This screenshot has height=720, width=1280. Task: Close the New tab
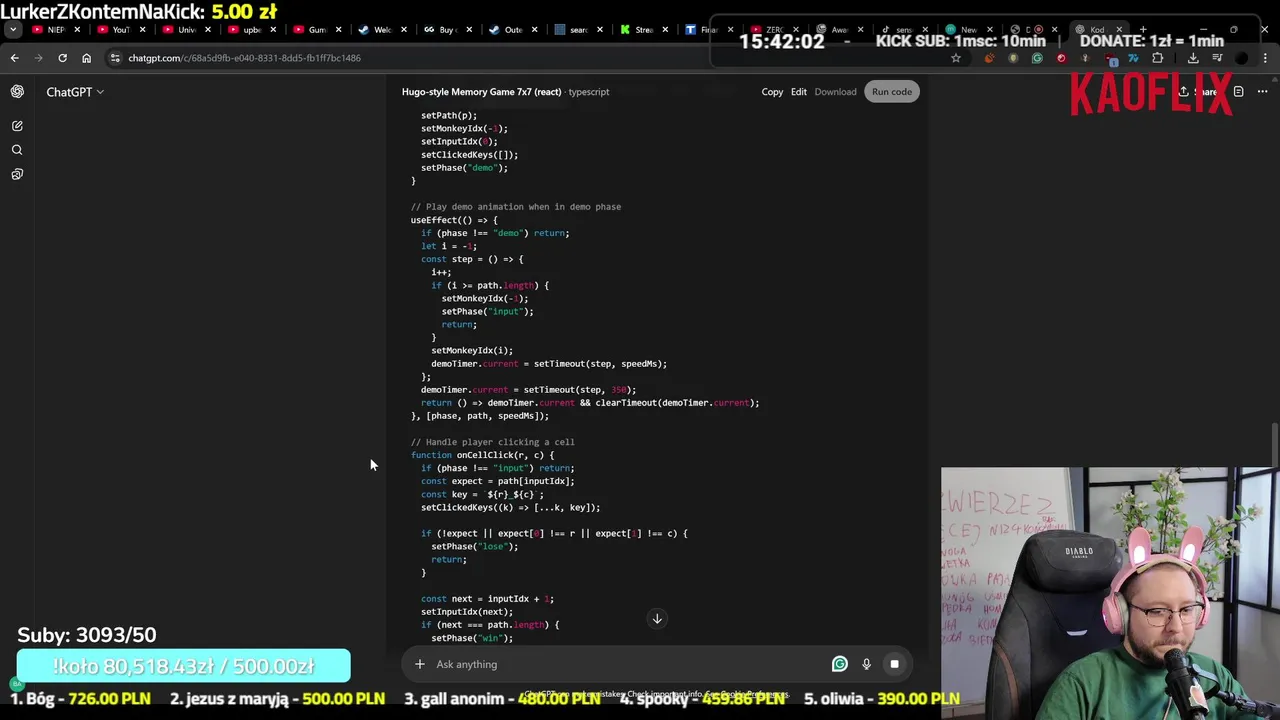tap(989, 30)
